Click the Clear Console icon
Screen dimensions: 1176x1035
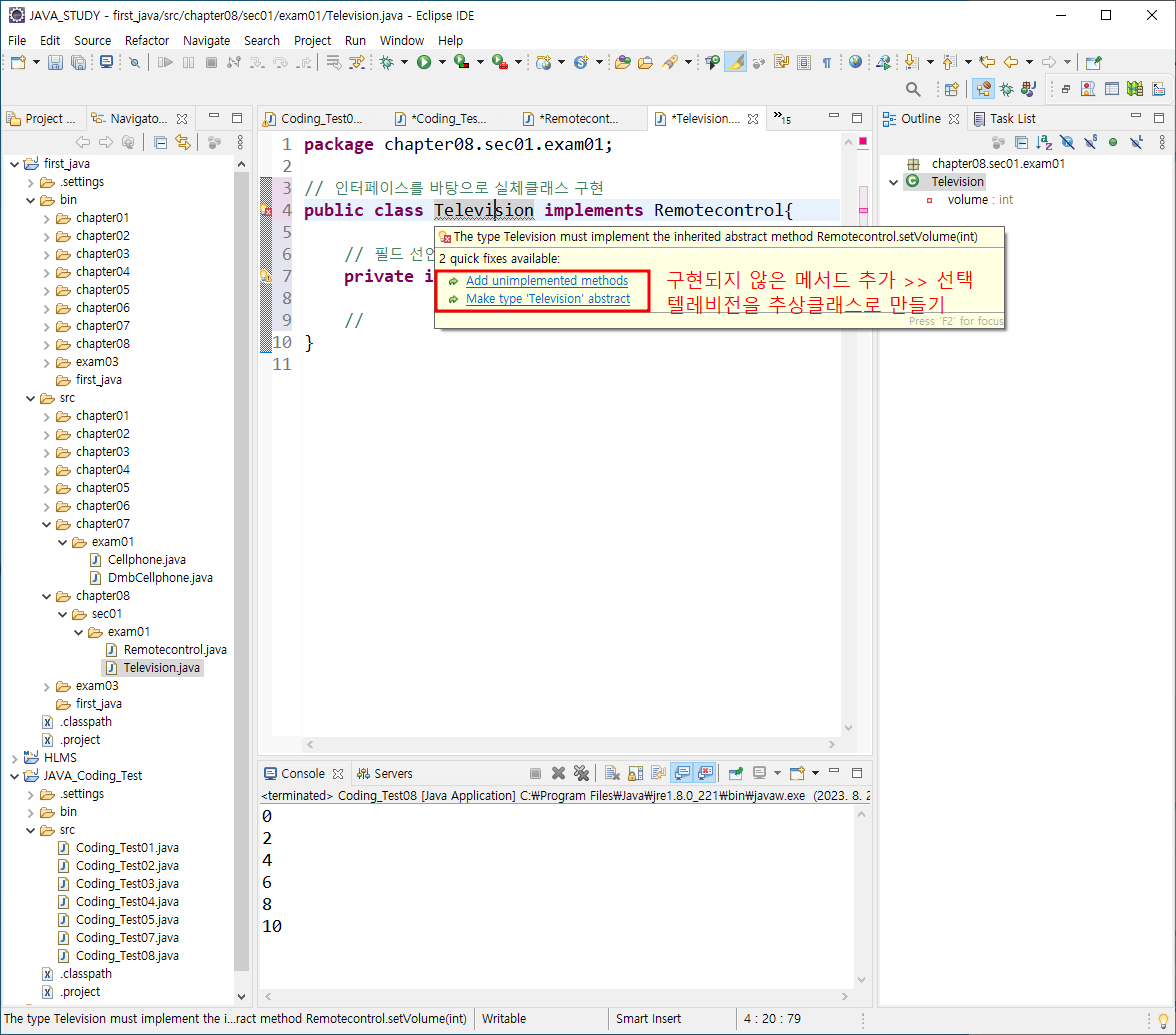[612, 773]
